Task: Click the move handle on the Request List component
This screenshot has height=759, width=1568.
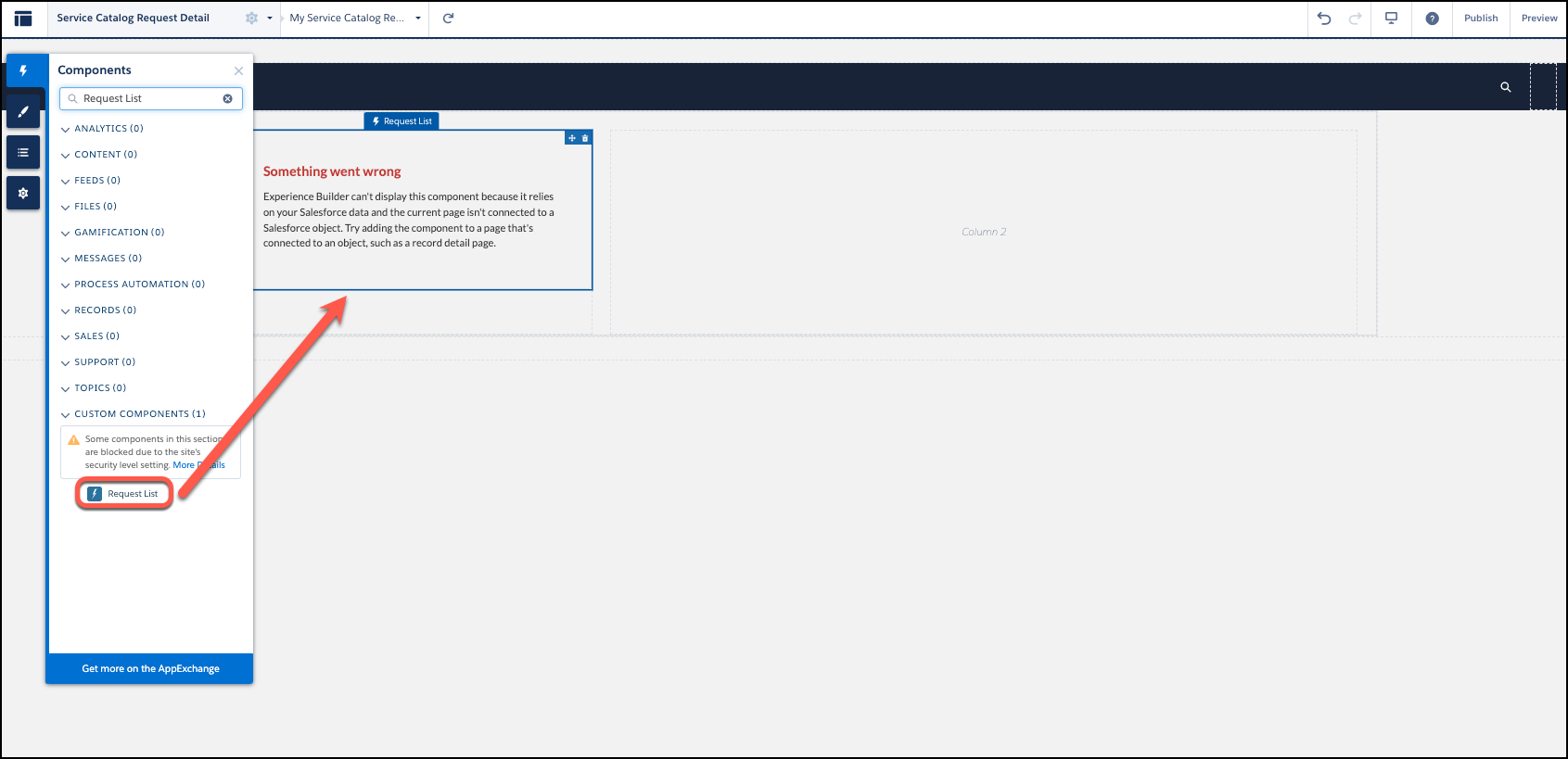Action: coord(572,138)
